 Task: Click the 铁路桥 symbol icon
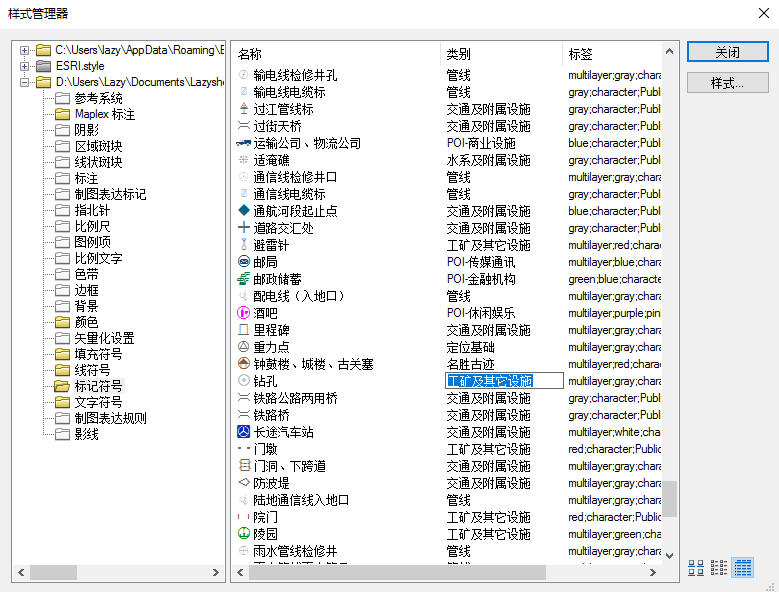(243, 415)
